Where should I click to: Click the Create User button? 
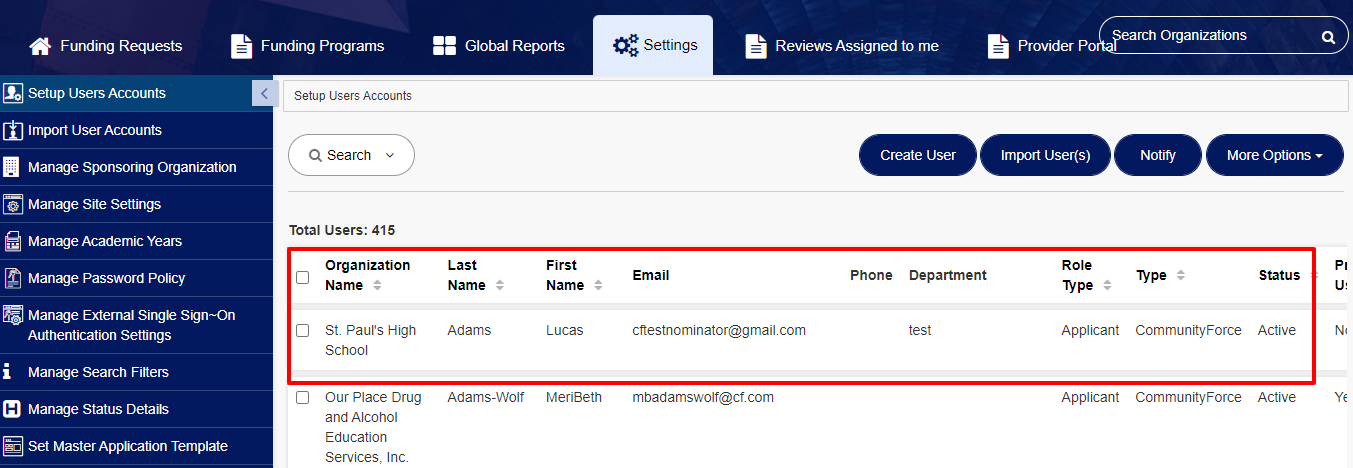click(918, 155)
